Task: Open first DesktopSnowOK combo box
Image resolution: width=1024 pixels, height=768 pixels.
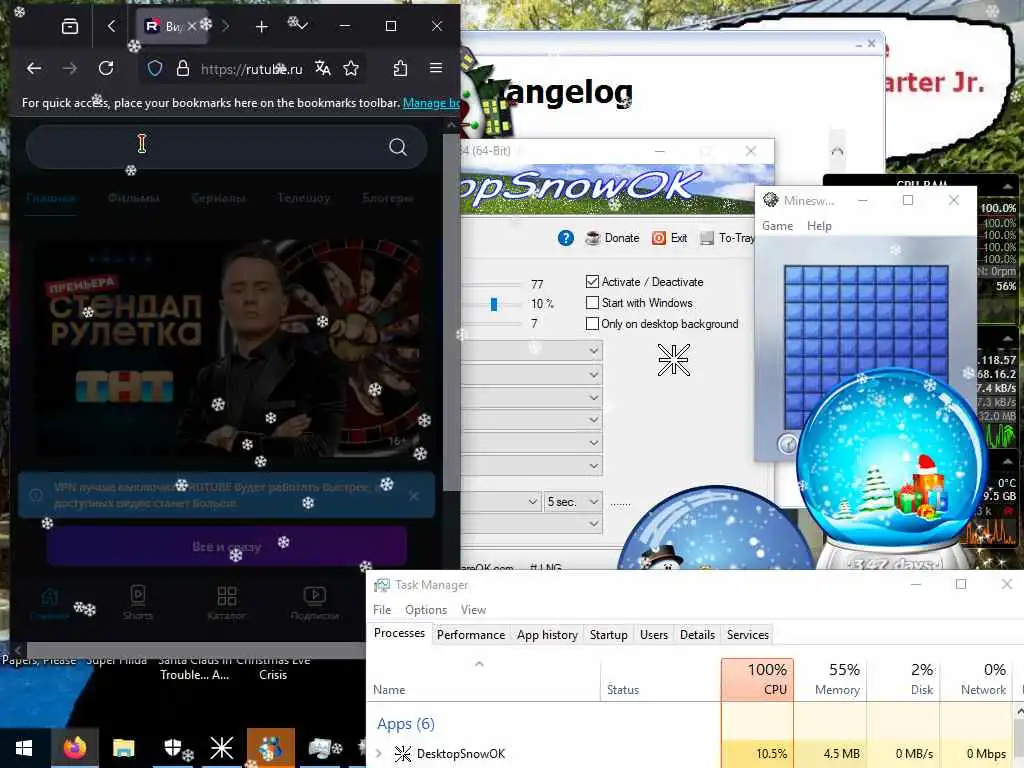Action: pyautogui.click(x=532, y=351)
